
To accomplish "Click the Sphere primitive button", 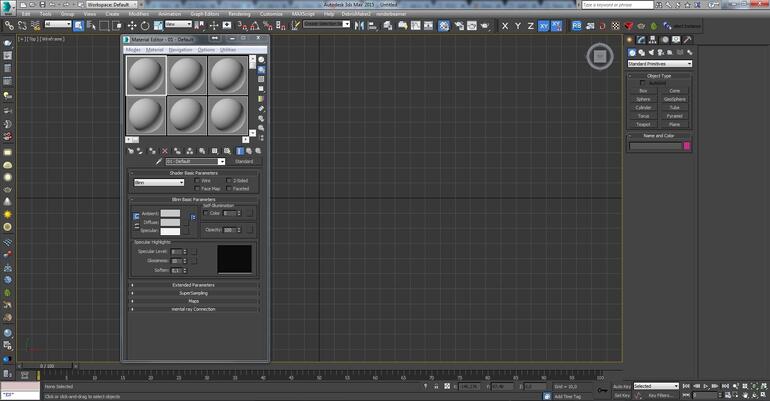I will 643,99.
